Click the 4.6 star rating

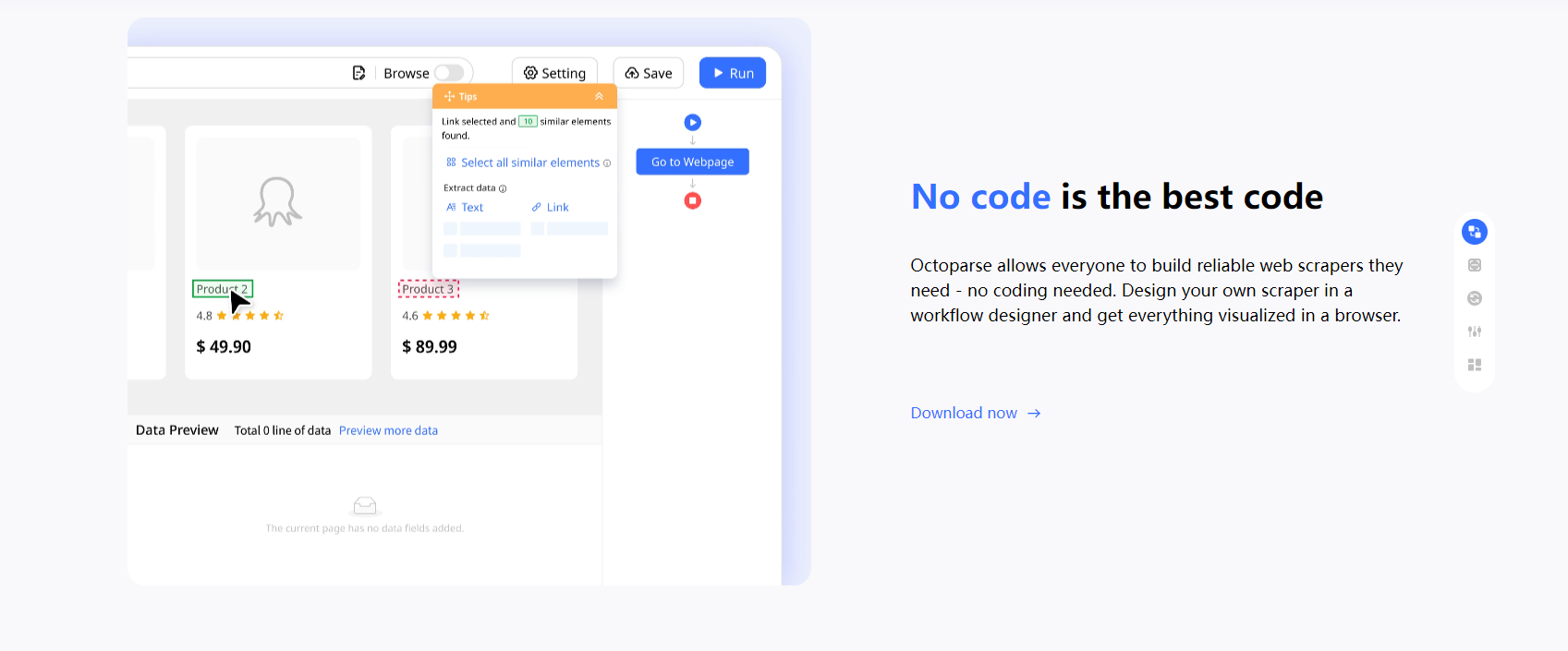(x=446, y=316)
